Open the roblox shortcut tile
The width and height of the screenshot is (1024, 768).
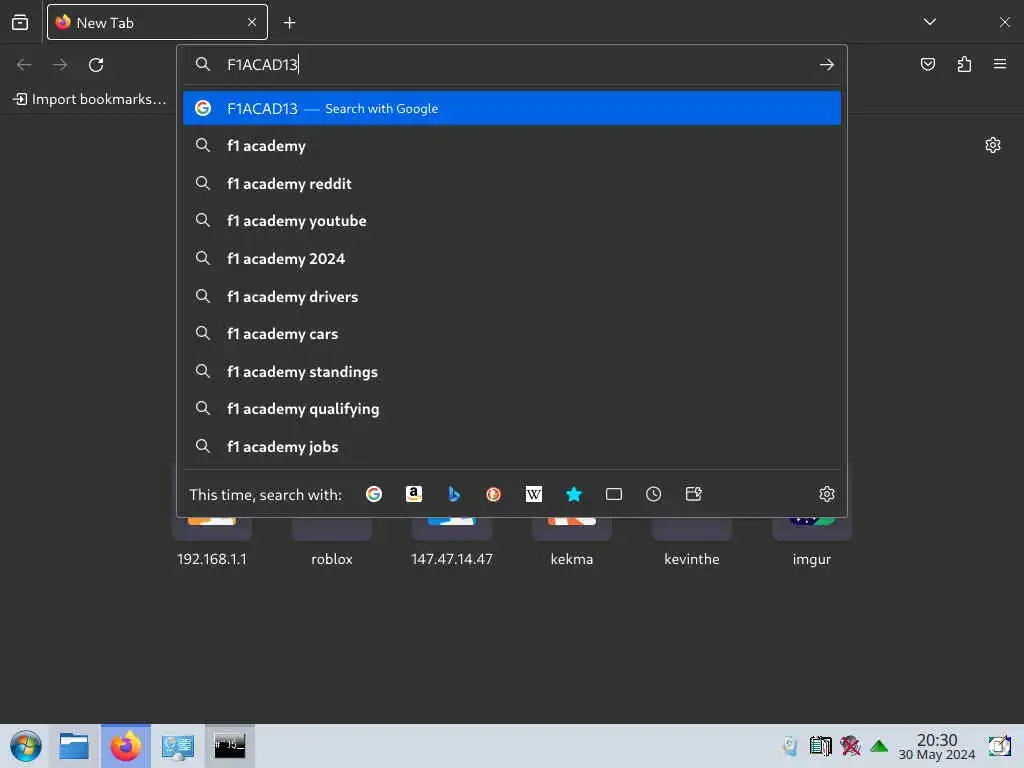[x=332, y=541]
